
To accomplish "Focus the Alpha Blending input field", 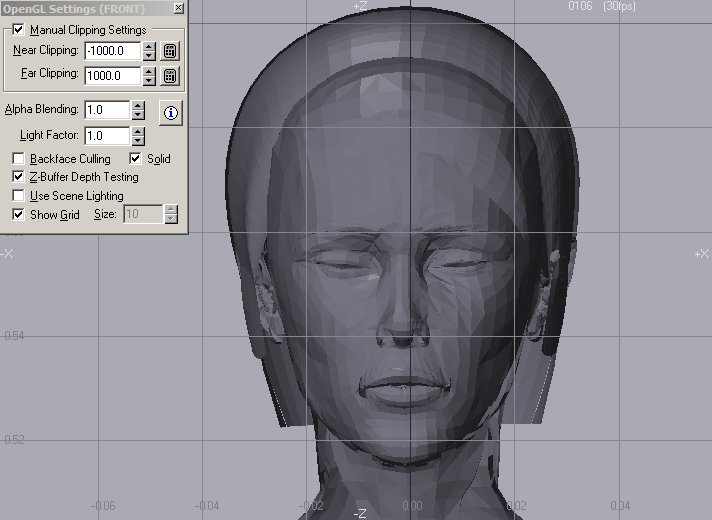I will click(105, 110).
